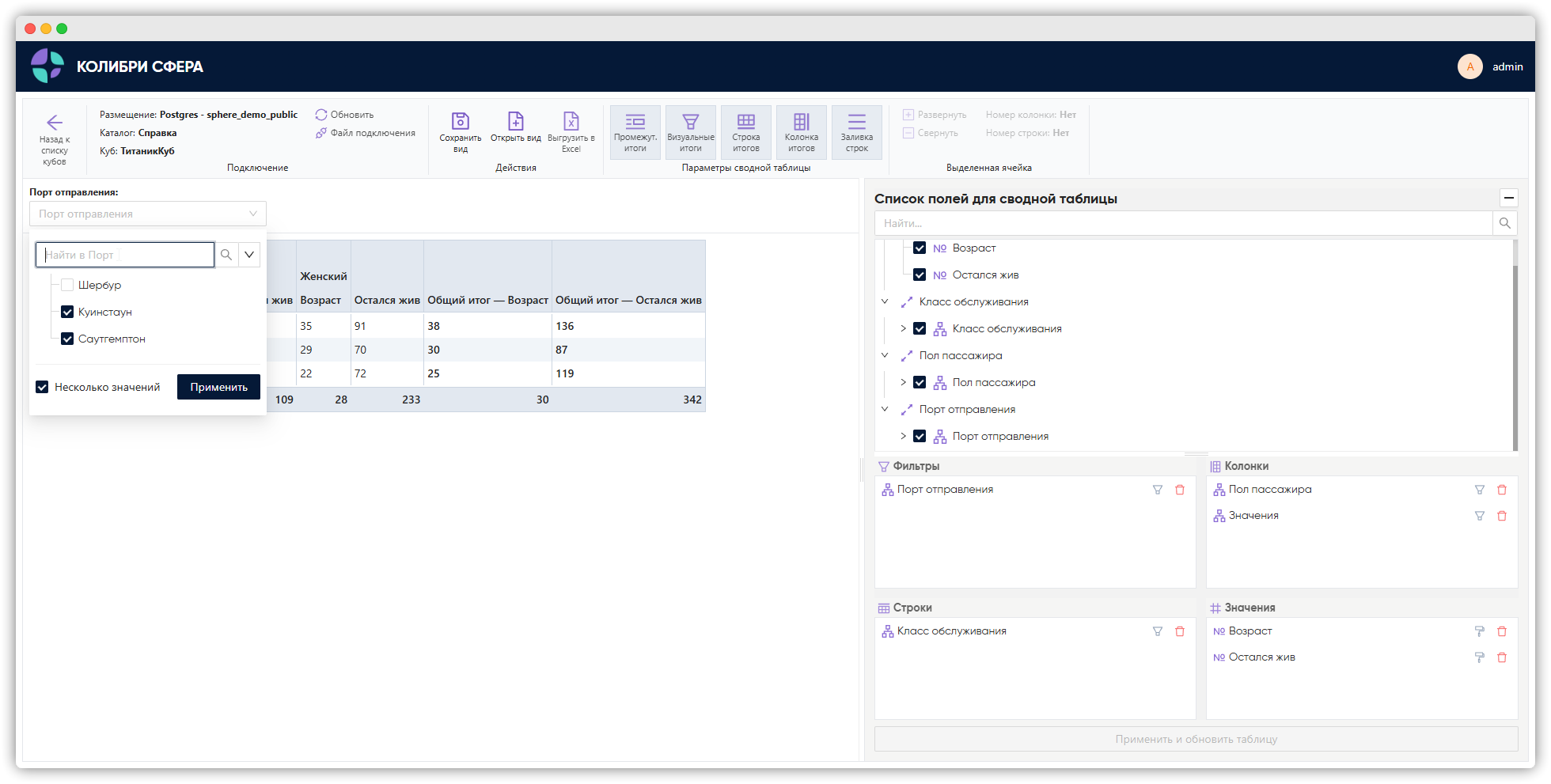Click the Обновить refresh icon
This screenshot has height=784, width=1551.
coord(321,115)
